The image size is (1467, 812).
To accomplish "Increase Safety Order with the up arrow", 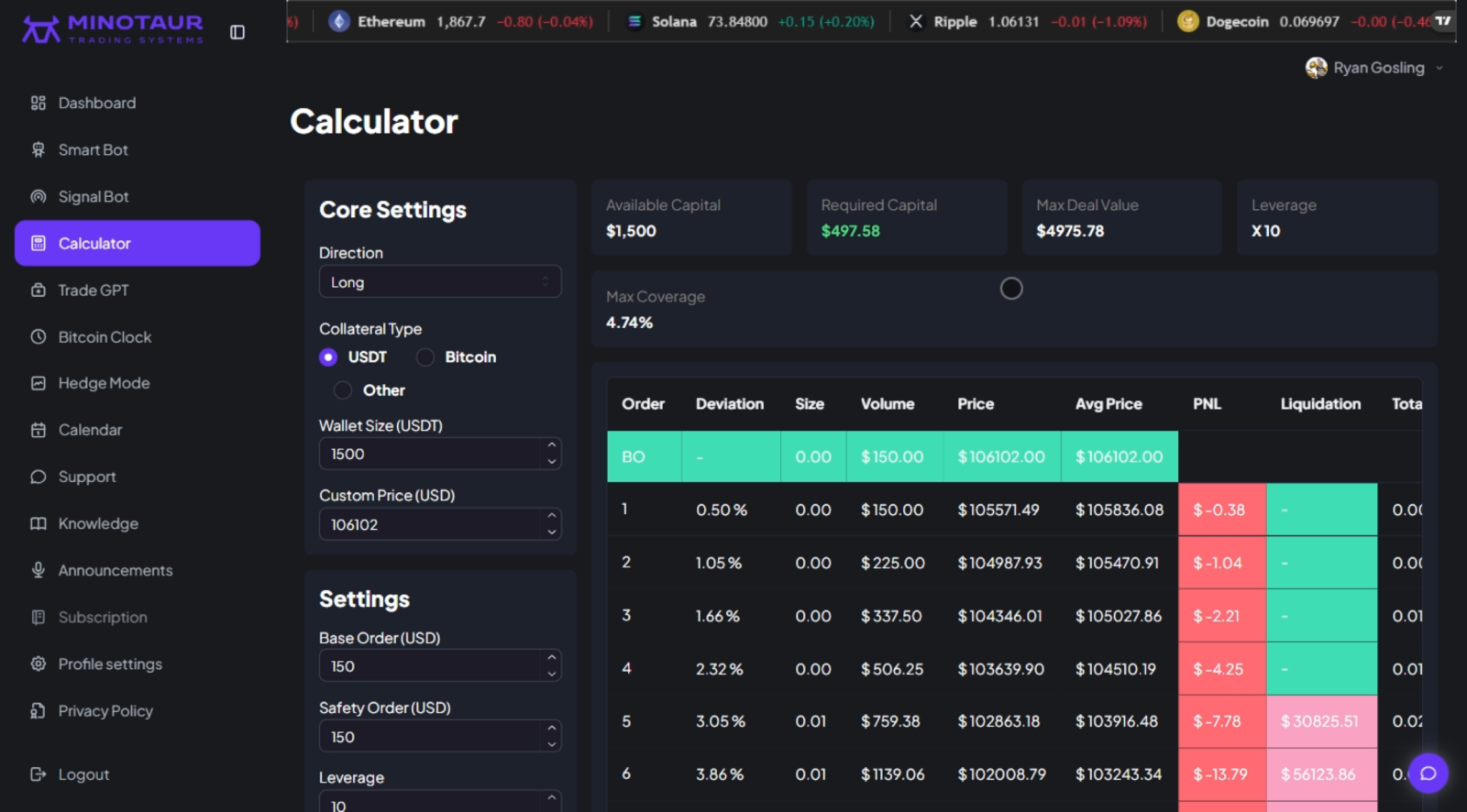I will coord(552,728).
